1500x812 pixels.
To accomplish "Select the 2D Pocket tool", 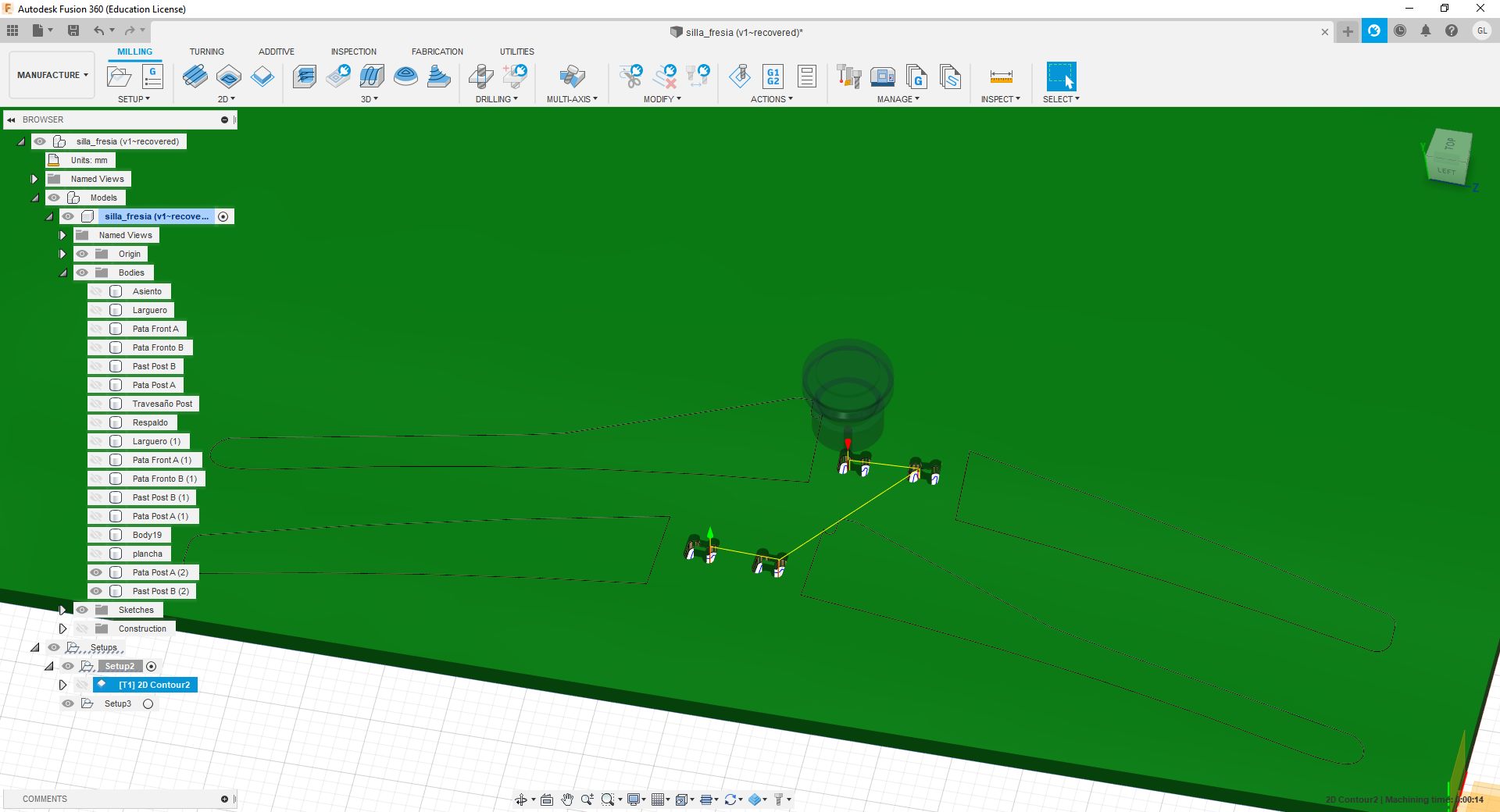I will (x=229, y=77).
